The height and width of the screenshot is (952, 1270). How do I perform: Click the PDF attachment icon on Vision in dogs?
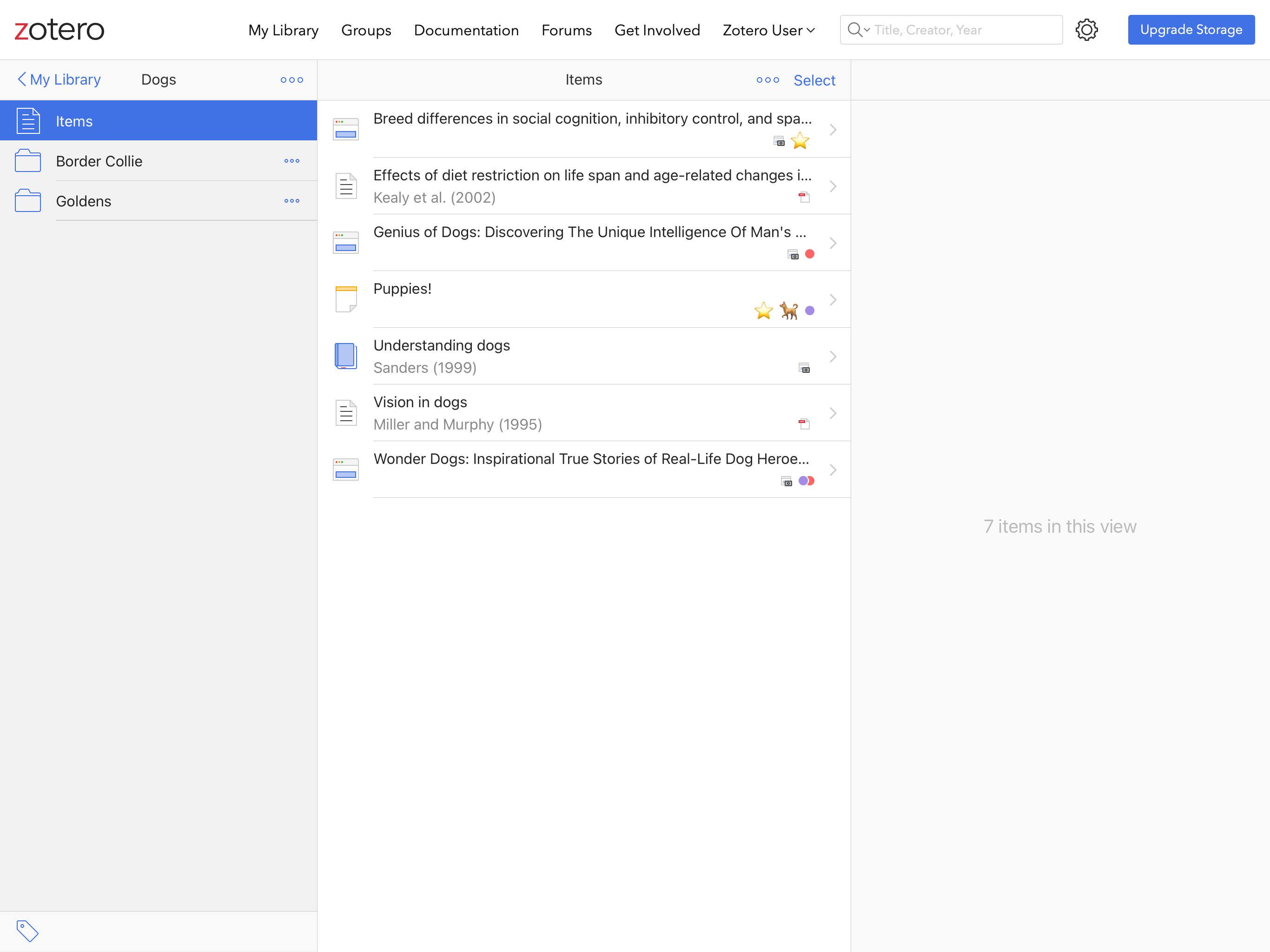[x=804, y=424]
